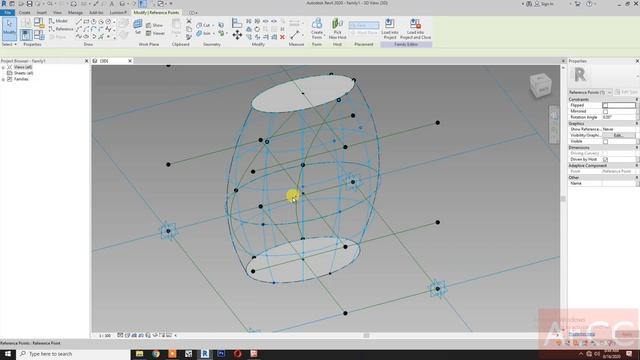Screen dimensions: 640x360
Task: Click Pick New Host button
Action: pyautogui.click(x=337, y=29)
